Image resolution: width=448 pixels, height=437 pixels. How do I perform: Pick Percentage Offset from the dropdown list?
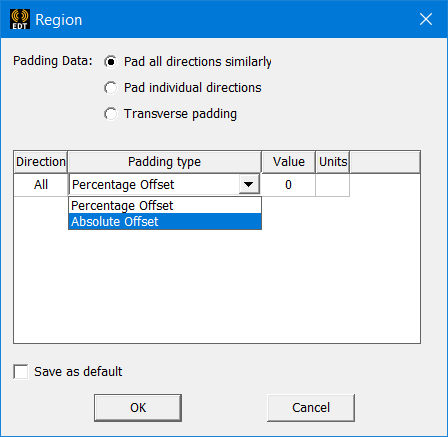165,205
